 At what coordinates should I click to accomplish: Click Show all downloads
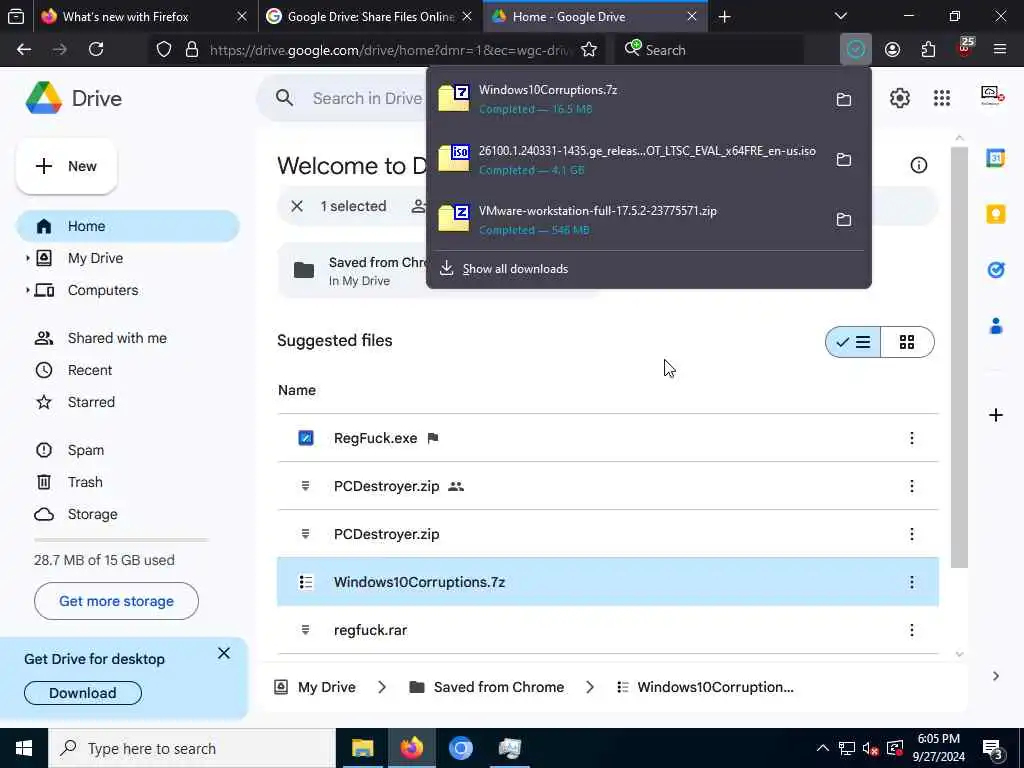point(504,269)
